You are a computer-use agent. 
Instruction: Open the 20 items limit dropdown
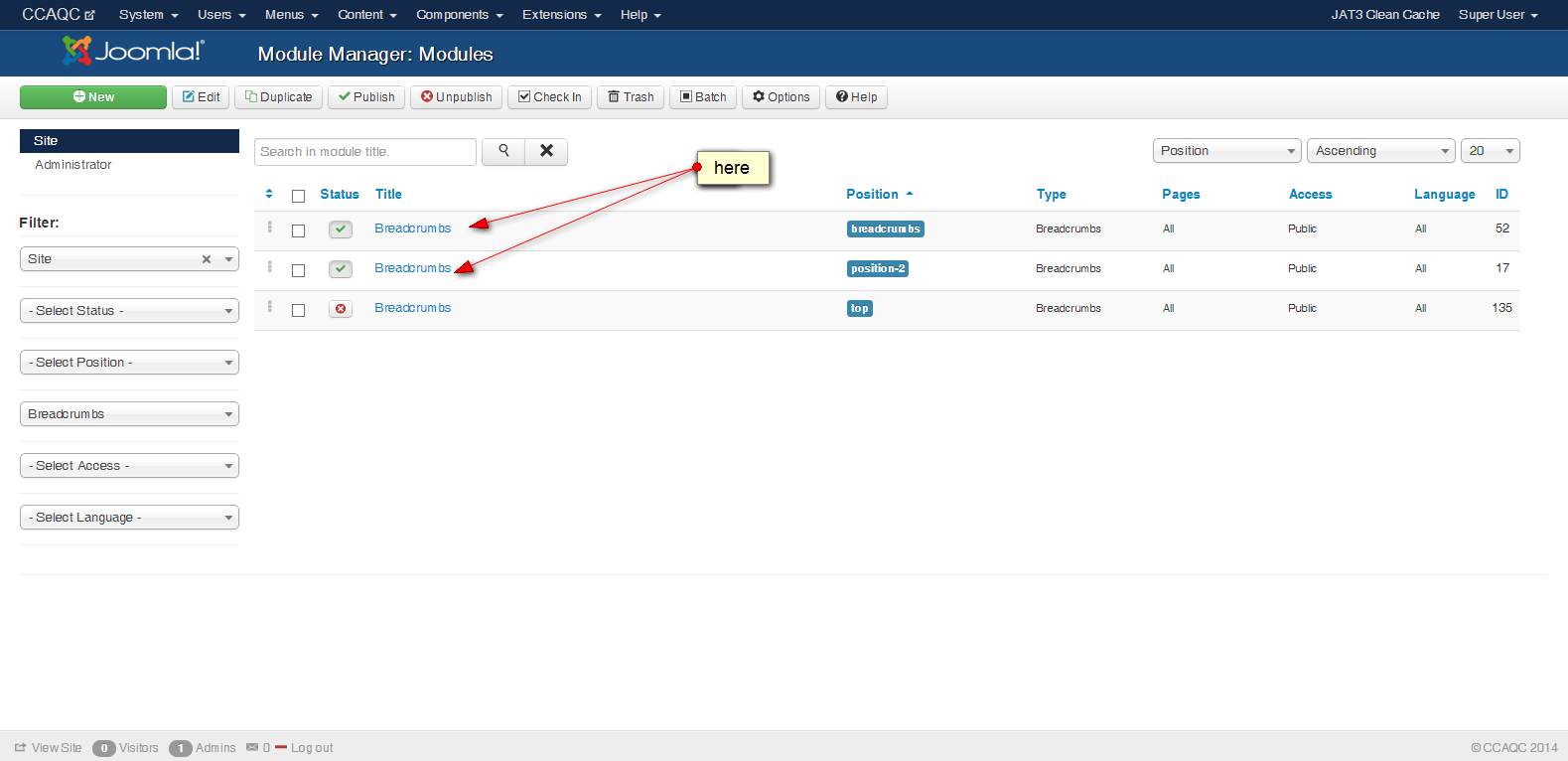1490,151
